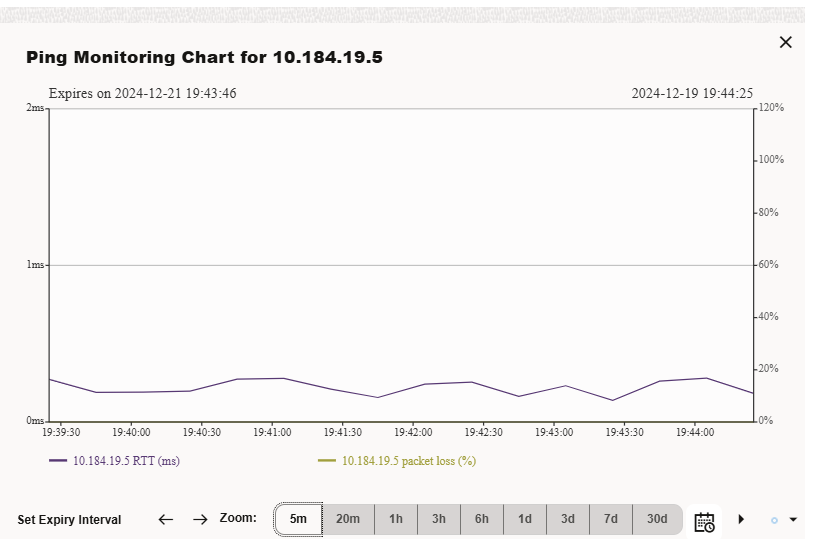Click the right arrow to pan forward
This screenshot has height=549, width=823.
(x=200, y=520)
